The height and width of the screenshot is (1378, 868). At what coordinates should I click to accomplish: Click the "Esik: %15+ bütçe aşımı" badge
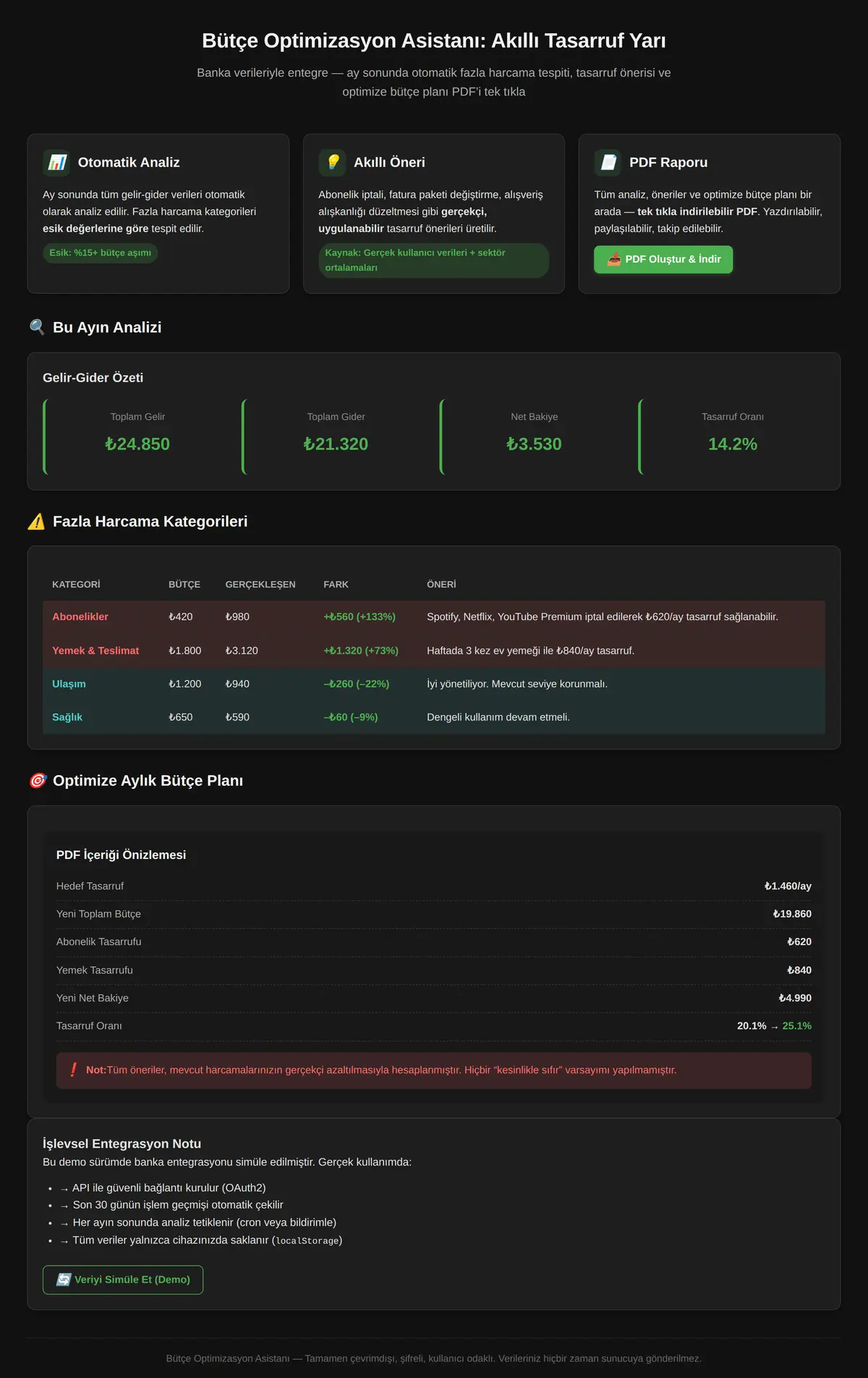tap(101, 253)
